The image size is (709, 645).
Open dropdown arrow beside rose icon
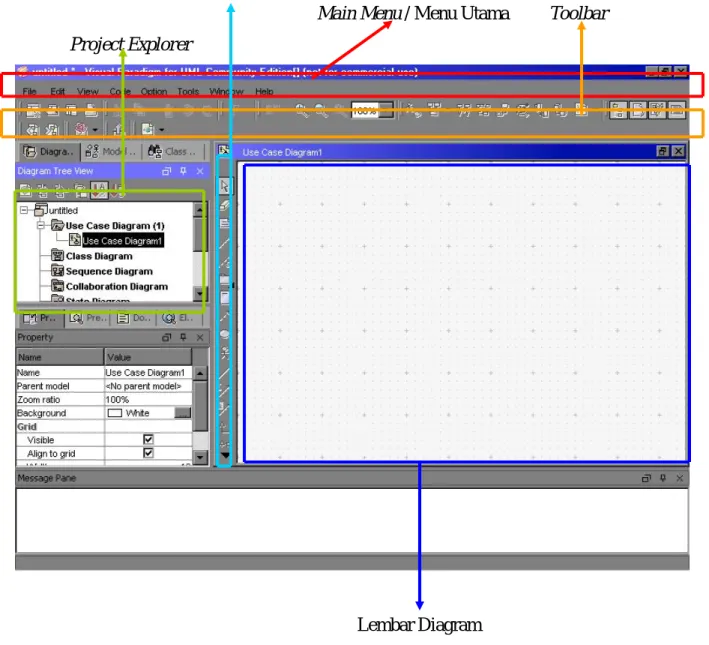[95, 130]
